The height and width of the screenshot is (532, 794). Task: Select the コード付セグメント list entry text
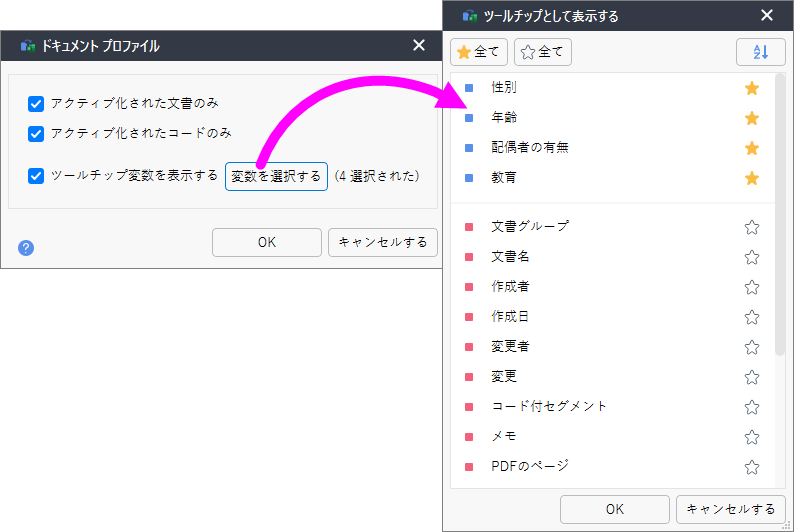(x=549, y=406)
